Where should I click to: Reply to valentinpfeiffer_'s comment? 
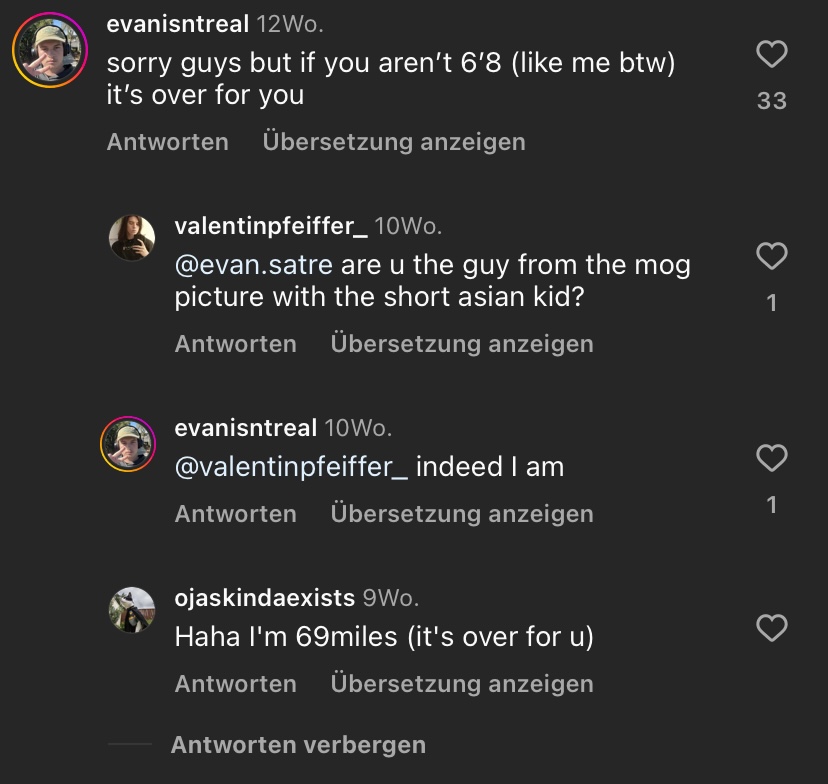coord(235,344)
